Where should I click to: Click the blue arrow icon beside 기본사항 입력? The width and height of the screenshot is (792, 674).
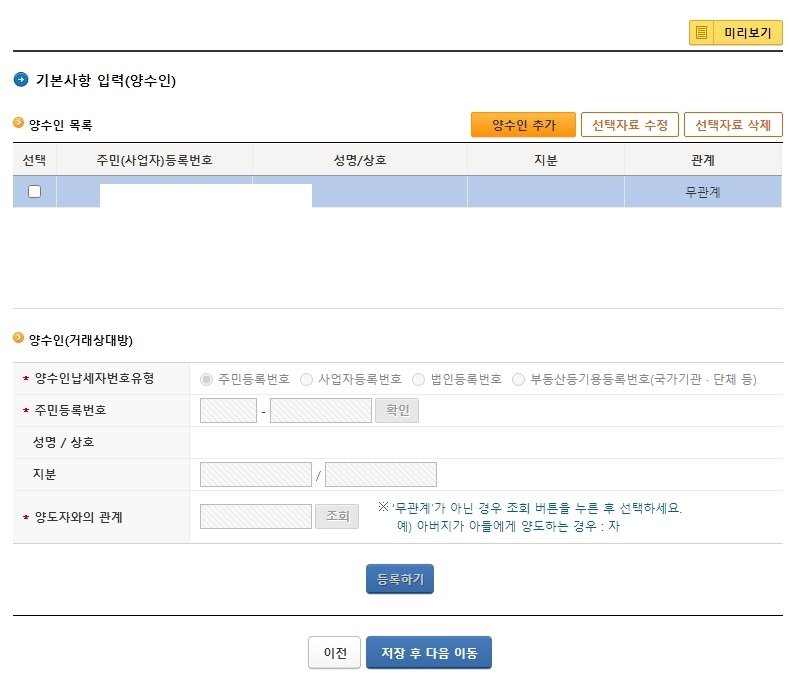pos(21,80)
